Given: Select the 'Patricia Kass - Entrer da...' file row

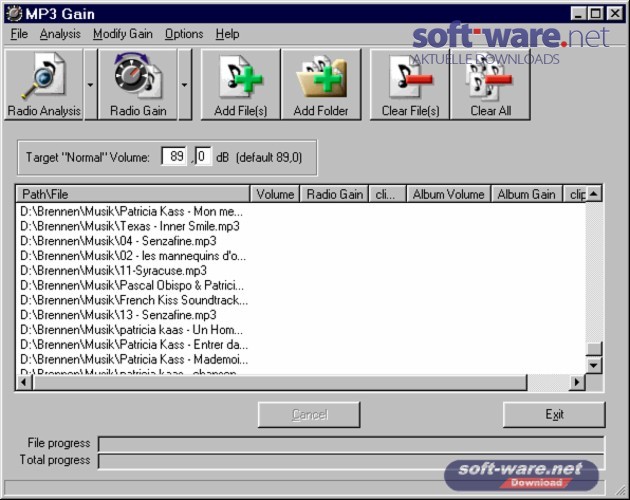Looking at the screenshot, I should 134,345.
